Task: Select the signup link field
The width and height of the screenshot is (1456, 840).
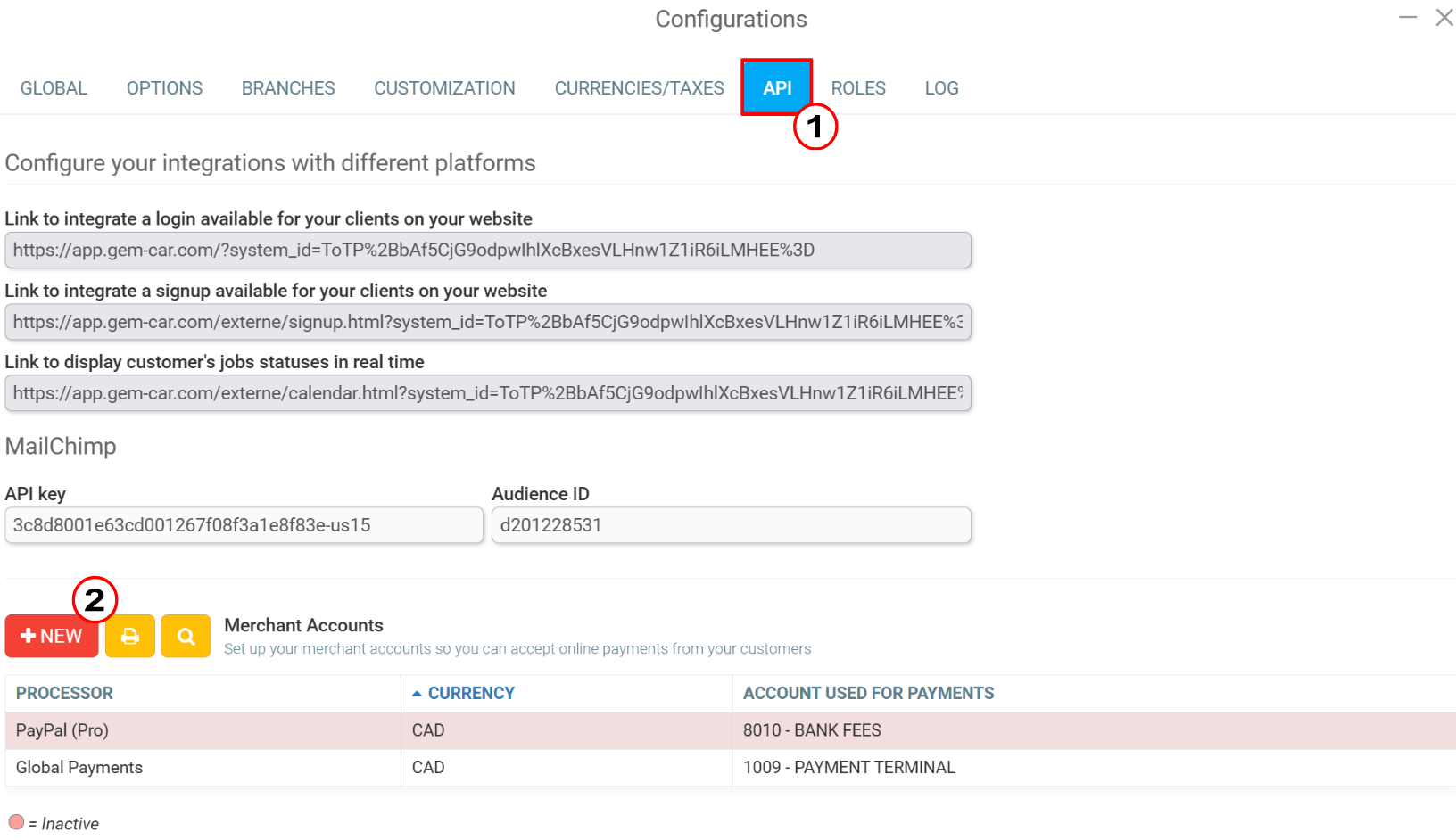Action: [488, 322]
